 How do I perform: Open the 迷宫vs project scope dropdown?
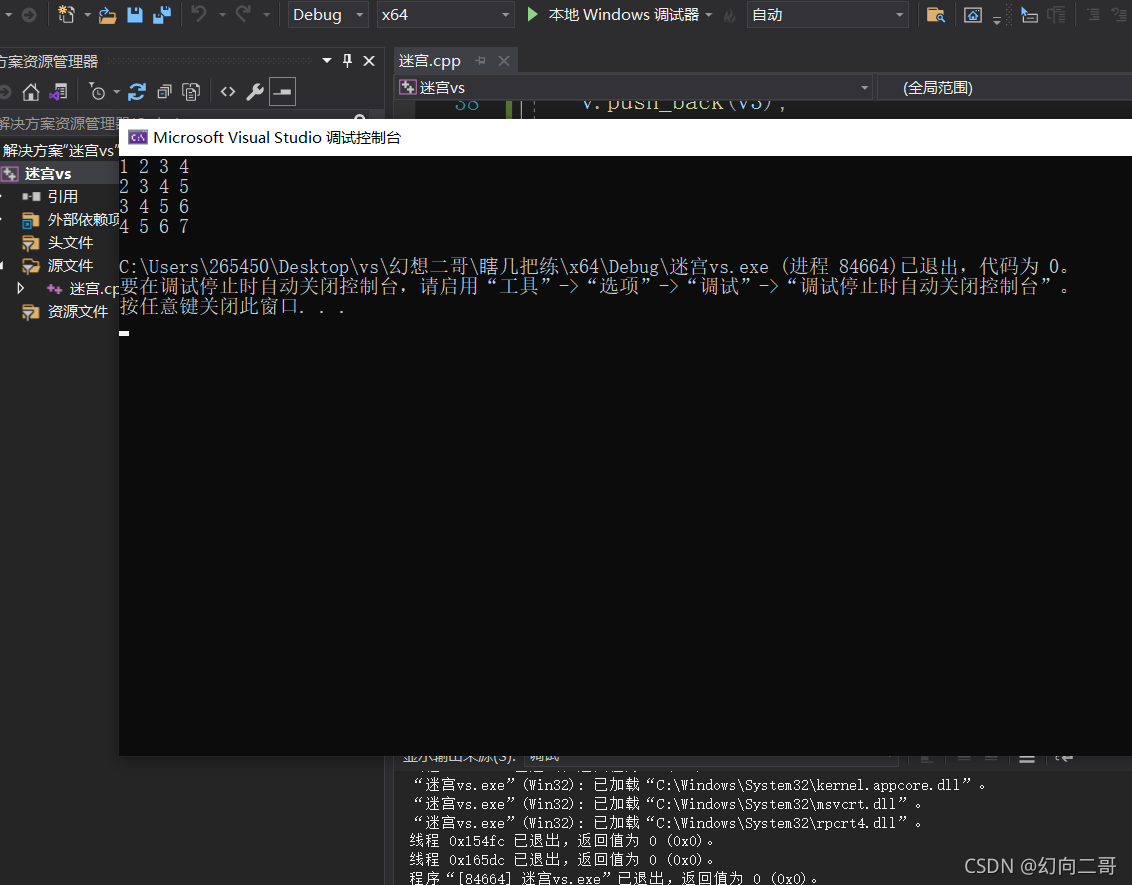[x=634, y=87]
